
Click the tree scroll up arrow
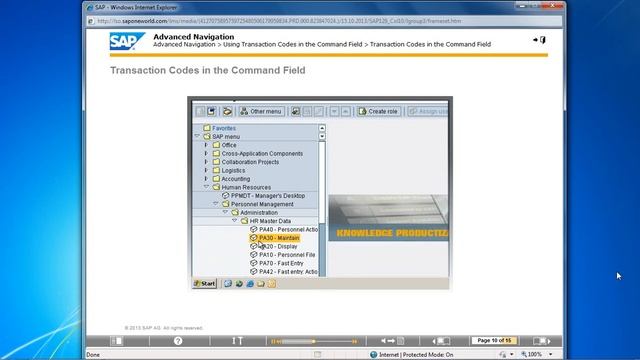pos(322,128)
